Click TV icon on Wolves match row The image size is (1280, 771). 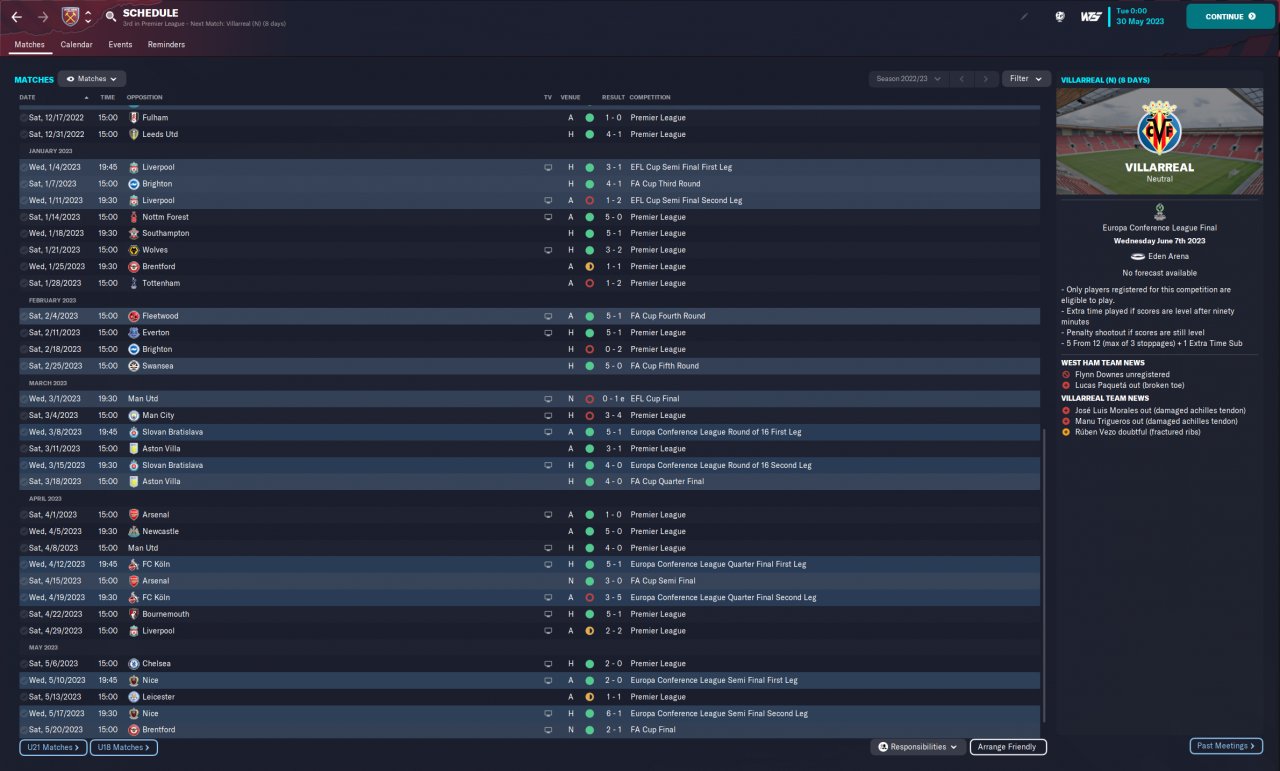point(548,250)
